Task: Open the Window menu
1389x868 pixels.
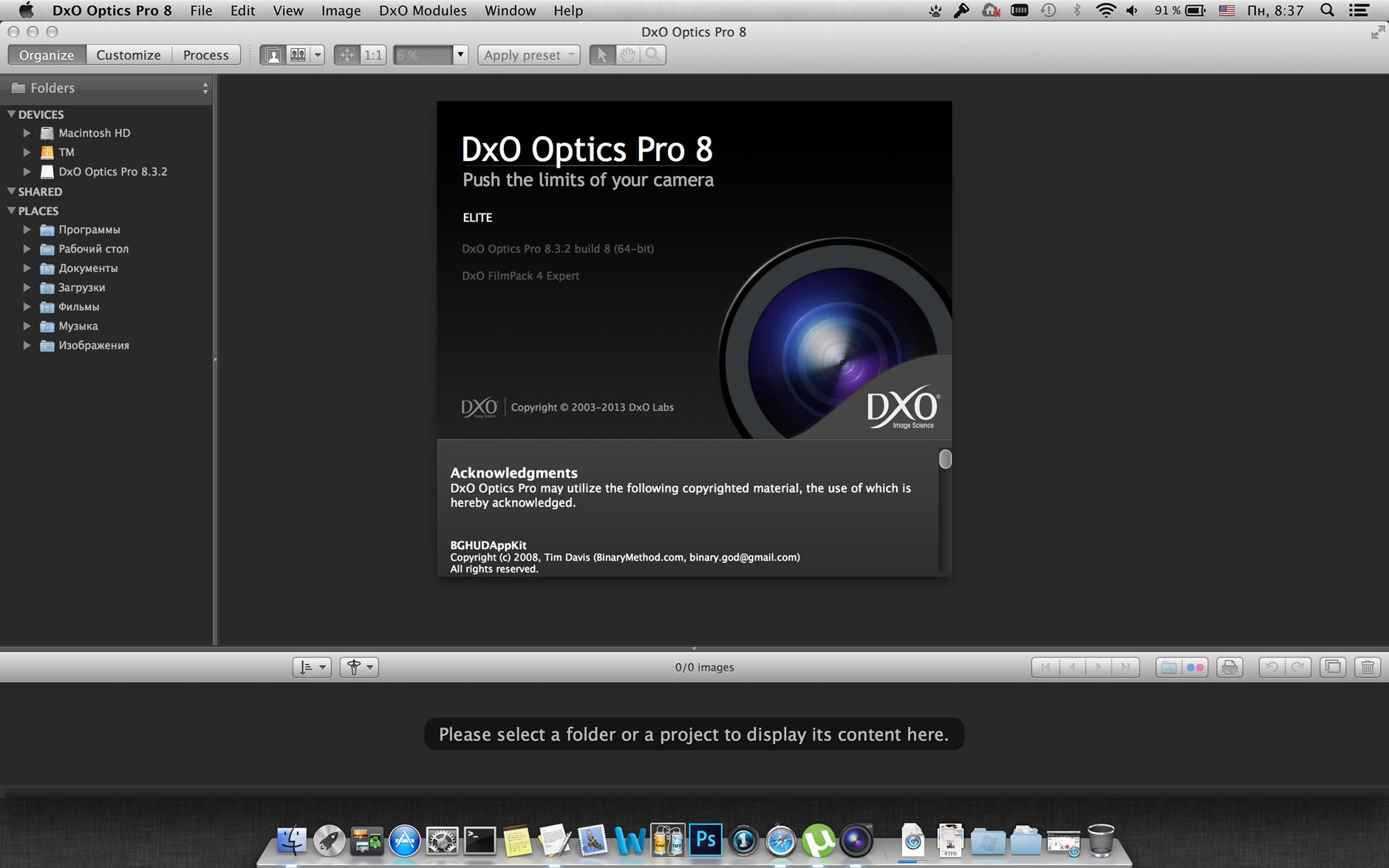Action: click(510, 10)
